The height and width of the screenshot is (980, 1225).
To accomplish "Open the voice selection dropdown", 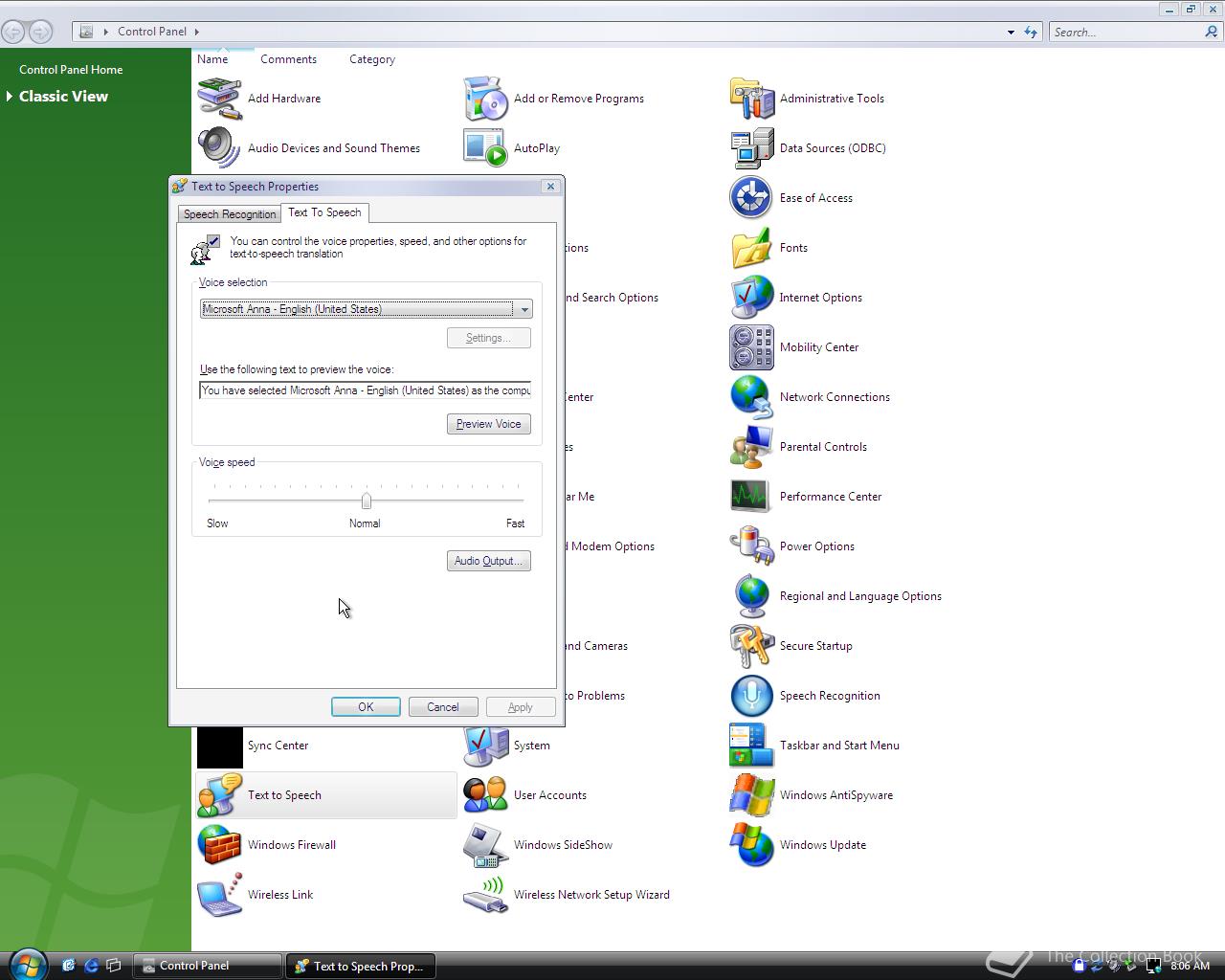I will (x=366, y=309).
